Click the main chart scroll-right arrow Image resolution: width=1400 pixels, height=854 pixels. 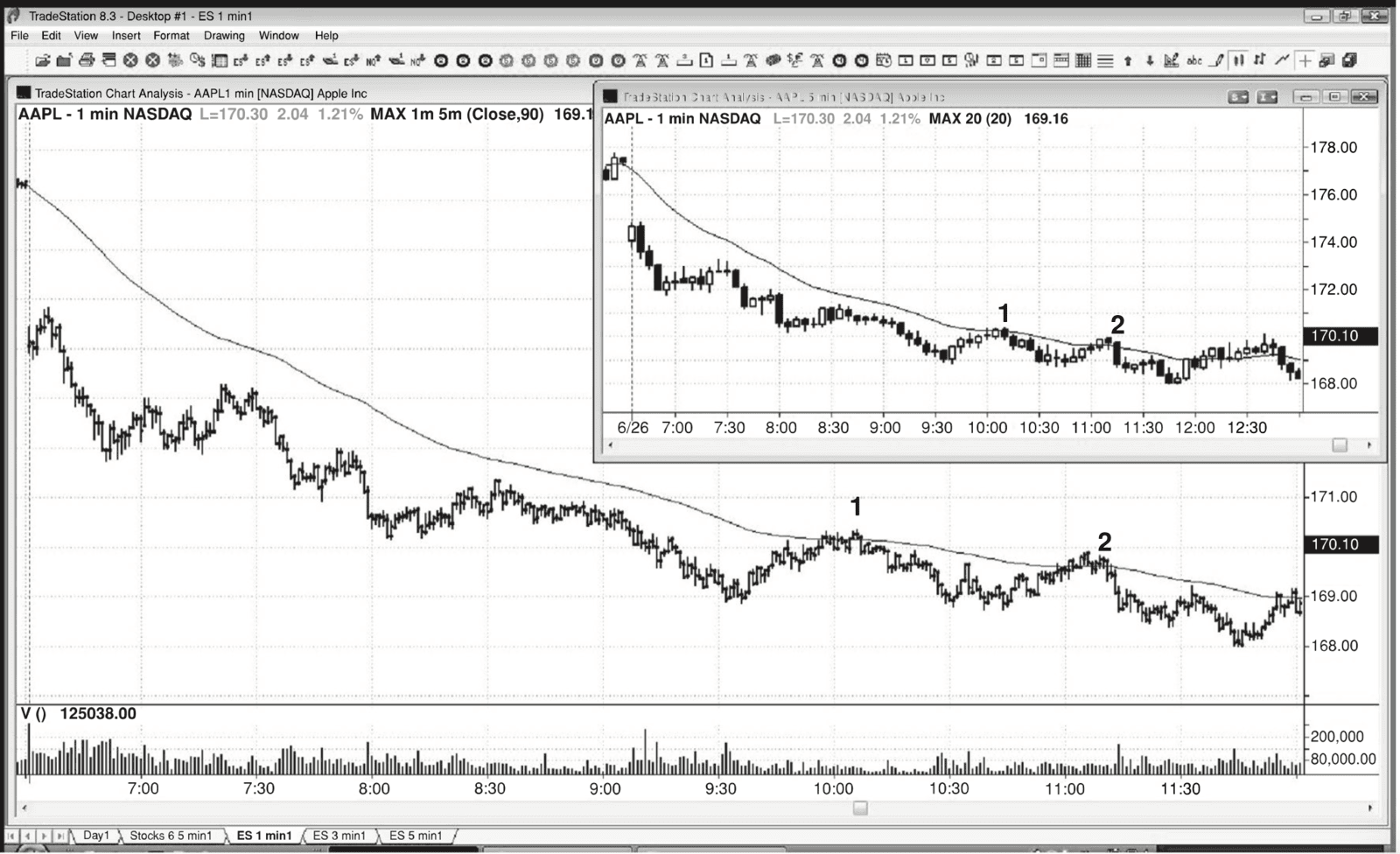point(1370,808)
